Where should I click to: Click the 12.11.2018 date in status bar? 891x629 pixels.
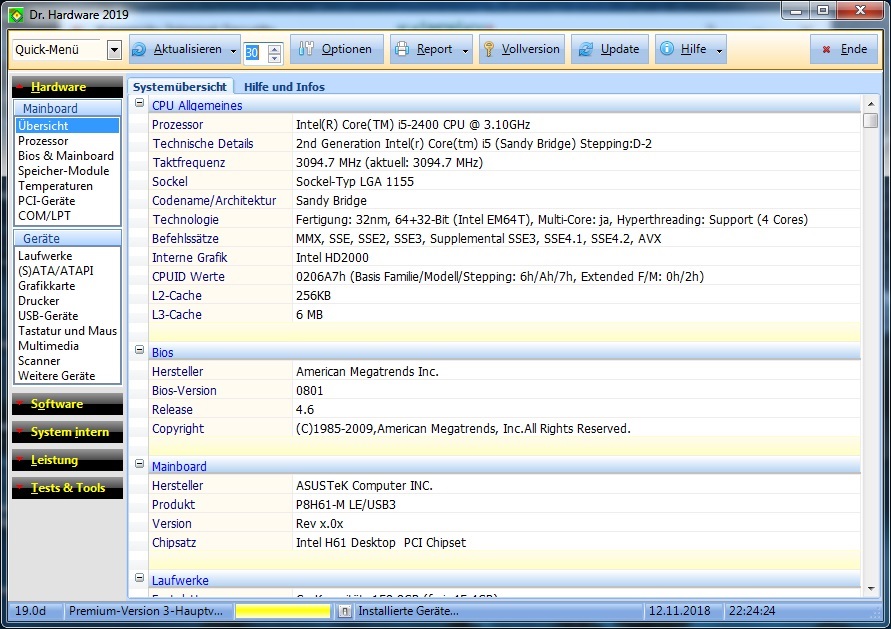[x=680, y=611]
